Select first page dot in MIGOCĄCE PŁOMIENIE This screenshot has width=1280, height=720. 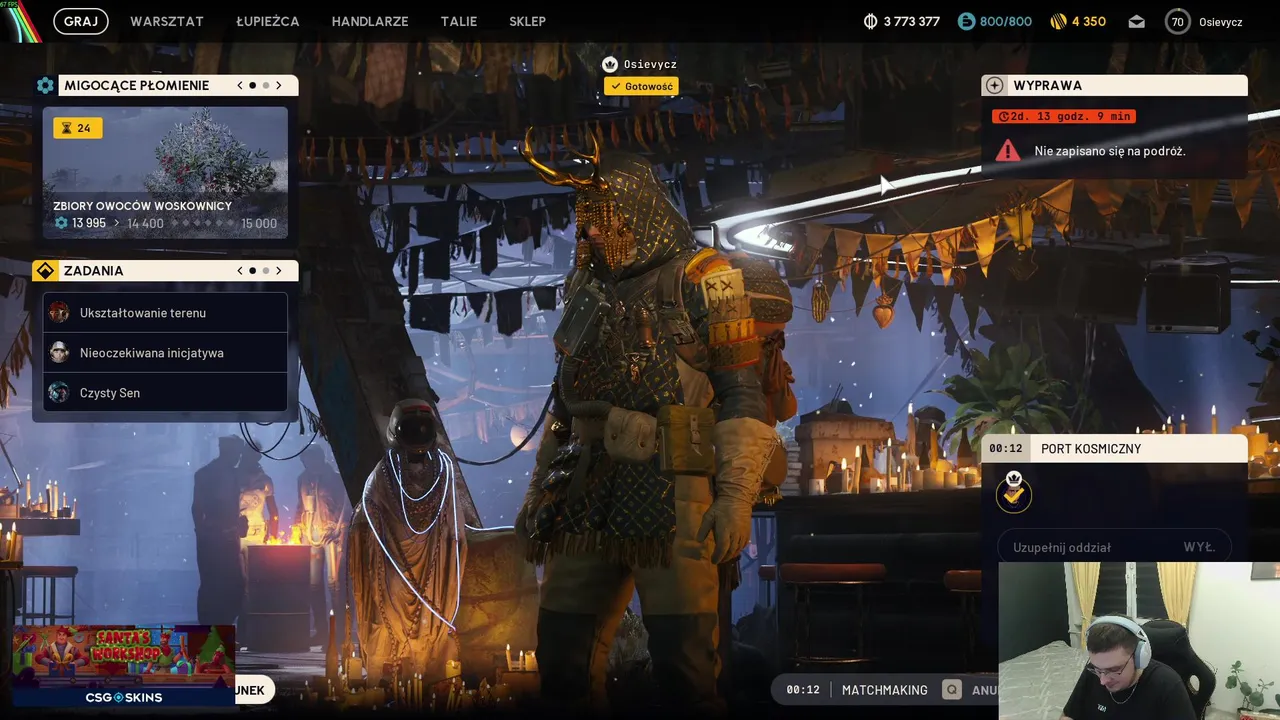252,86
